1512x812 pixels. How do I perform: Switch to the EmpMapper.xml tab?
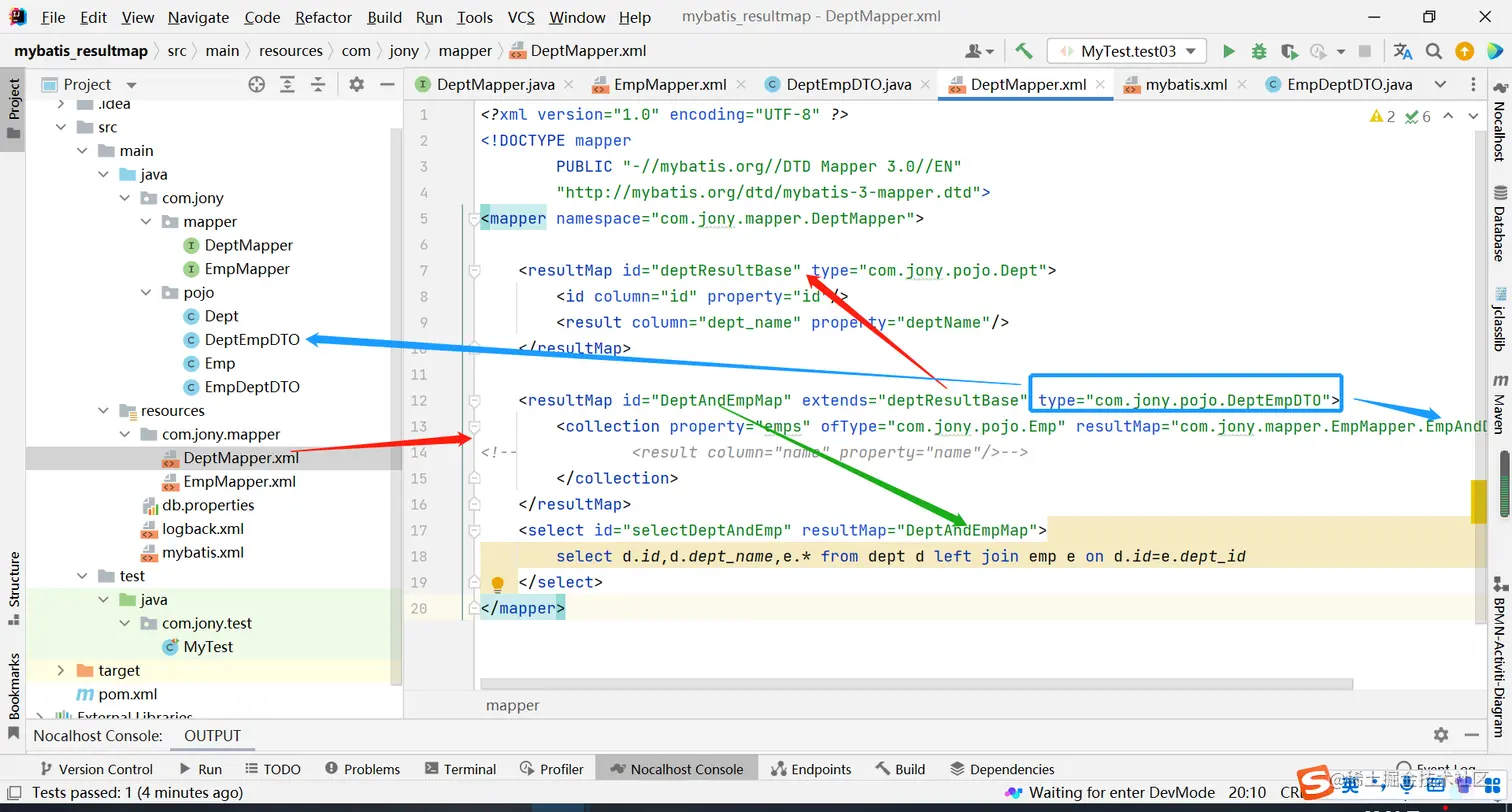point(670,85)
